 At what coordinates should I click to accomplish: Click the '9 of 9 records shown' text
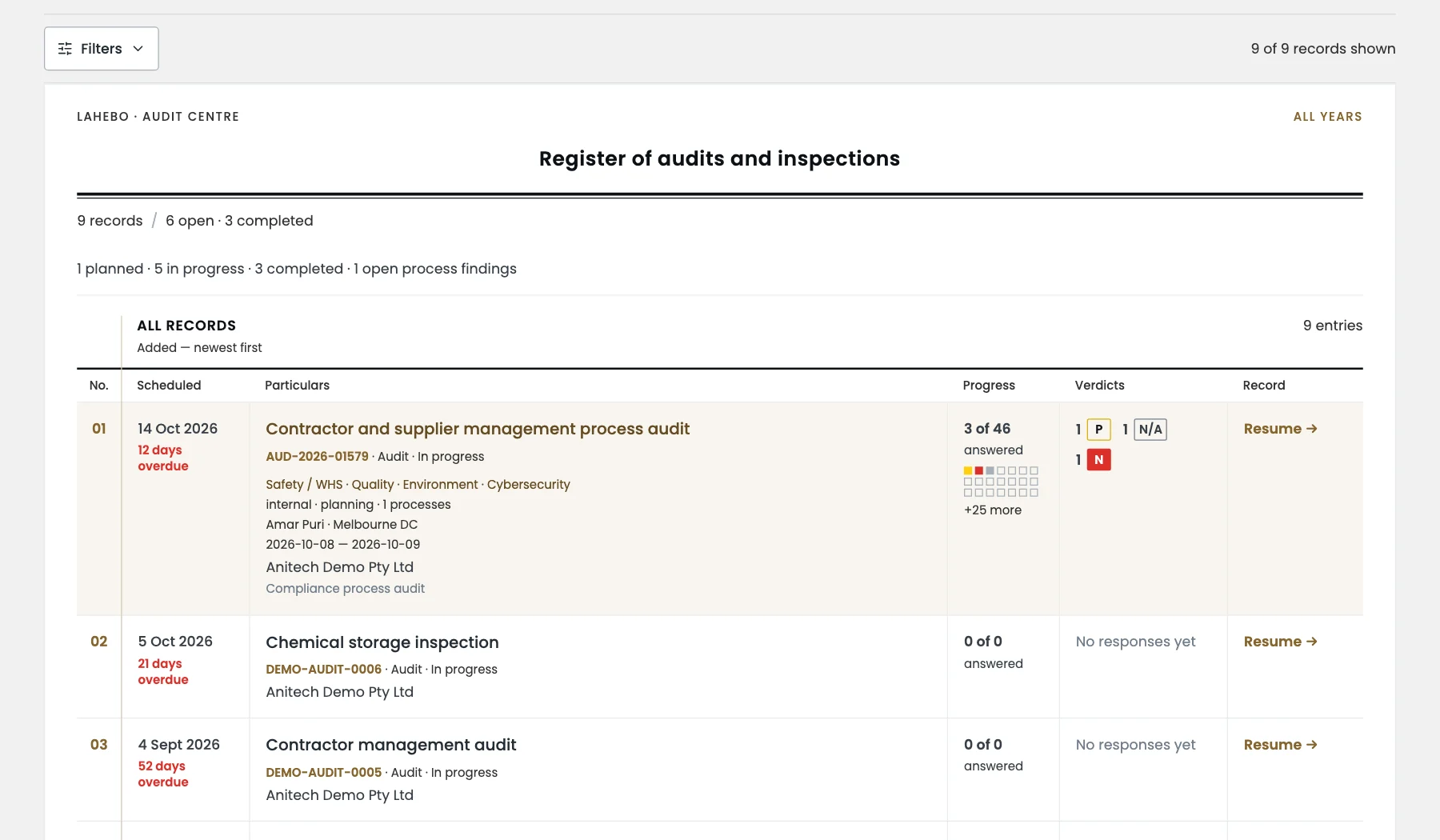pyautogui.click(x=1323, y=49)
